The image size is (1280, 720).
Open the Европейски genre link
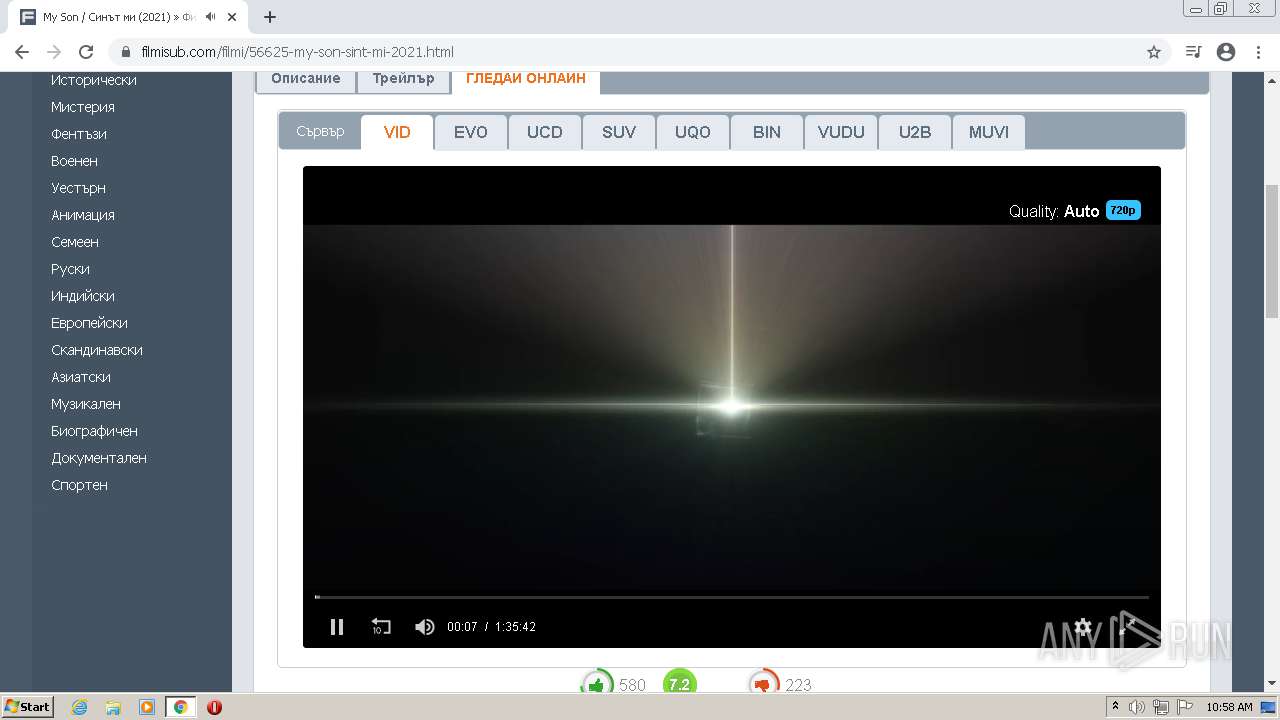(x=89, y=323)
